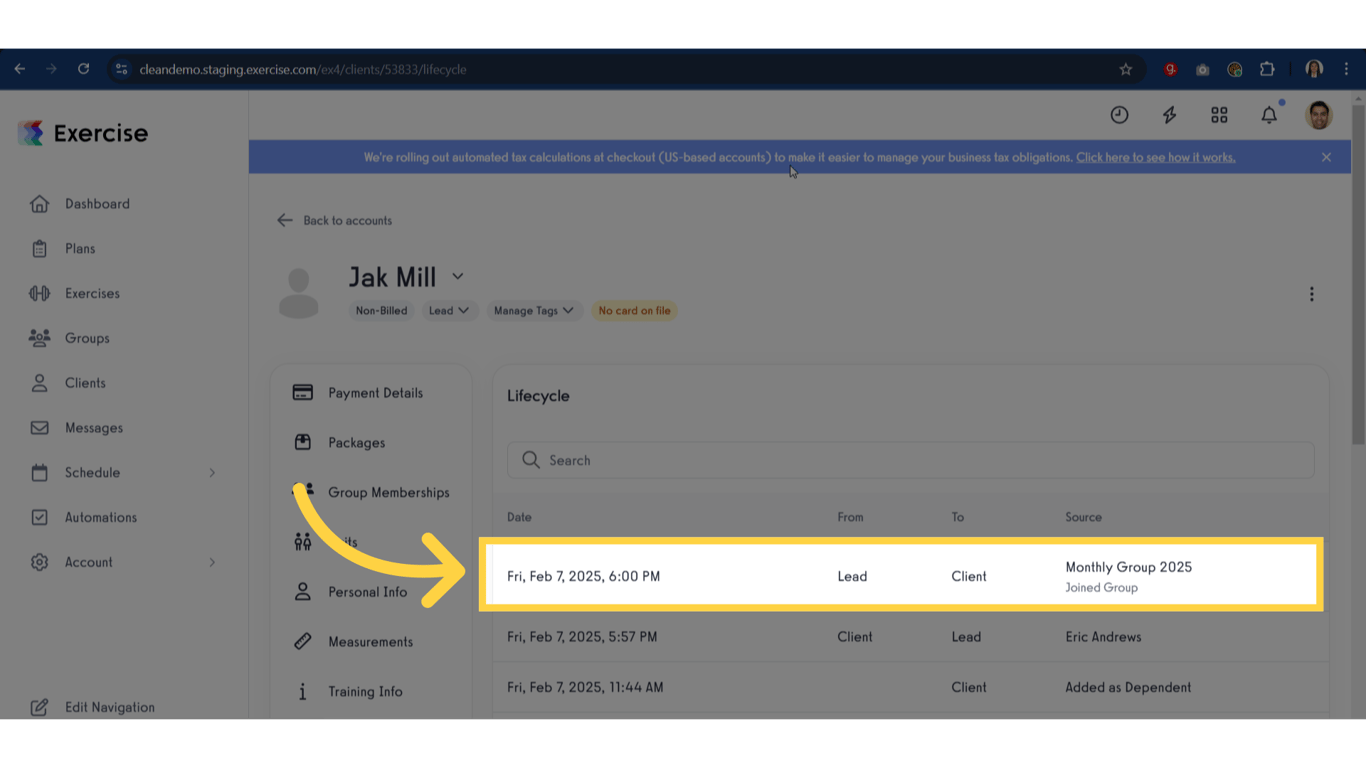Expand the Account submenu chevron

coord(212,562)
